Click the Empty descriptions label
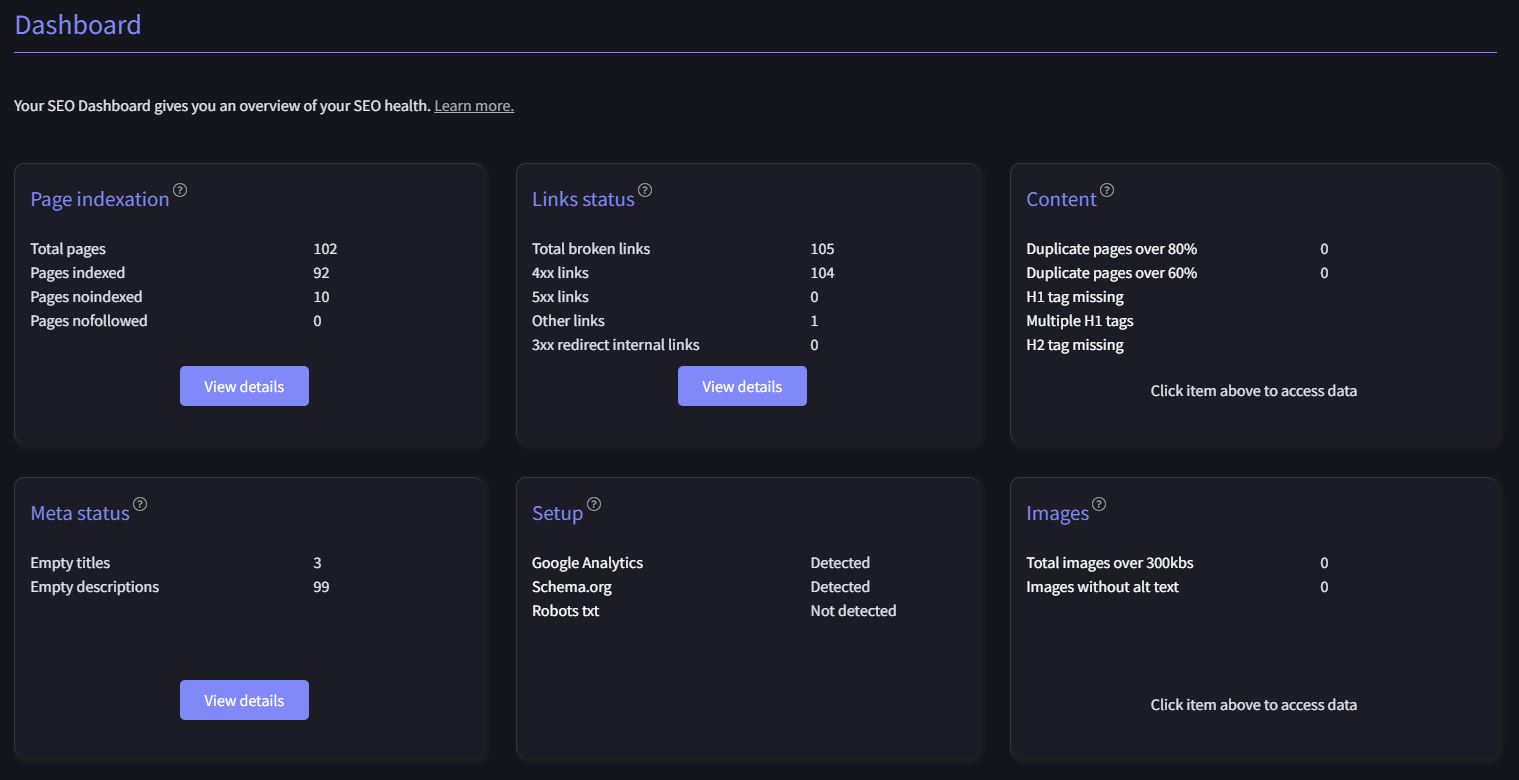The height and width of the screenshot is (780, 1519). click(95, 587)
